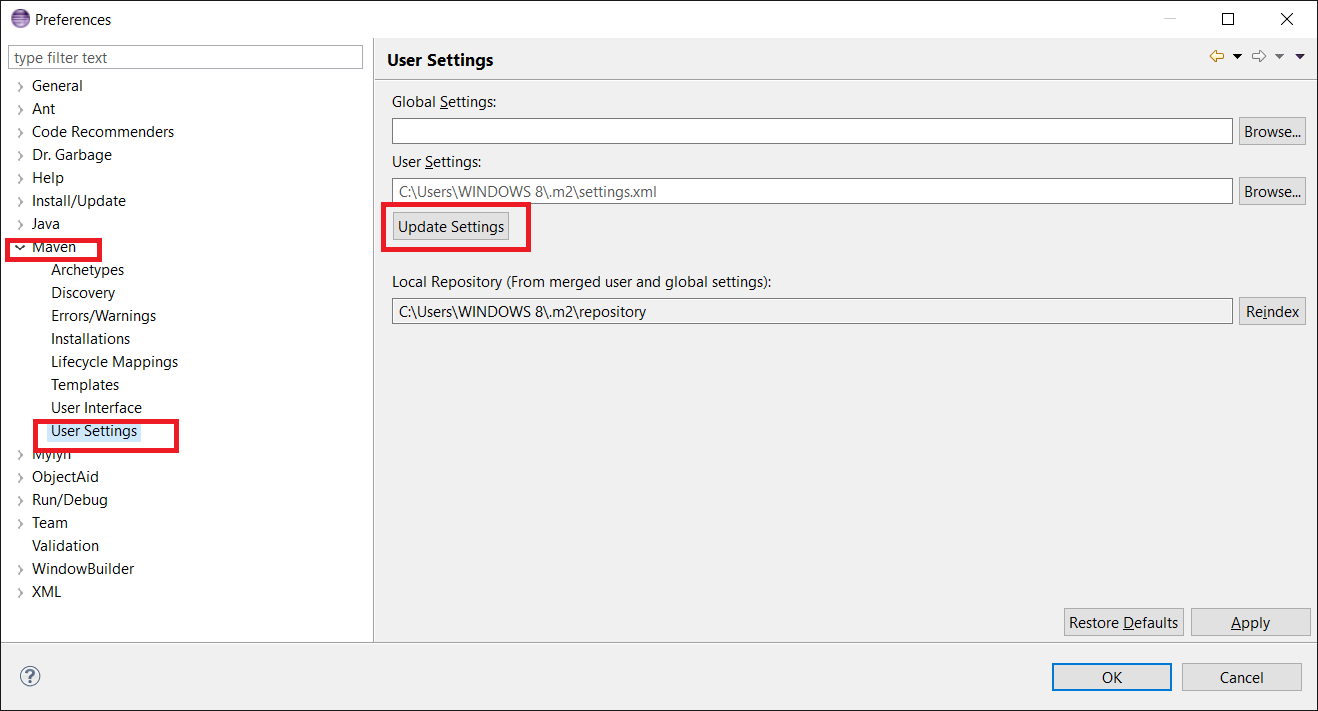This screenshot has width=1318, height=711.
Task: Click Restore Defaults button
Action: (x=1124, y=622)
